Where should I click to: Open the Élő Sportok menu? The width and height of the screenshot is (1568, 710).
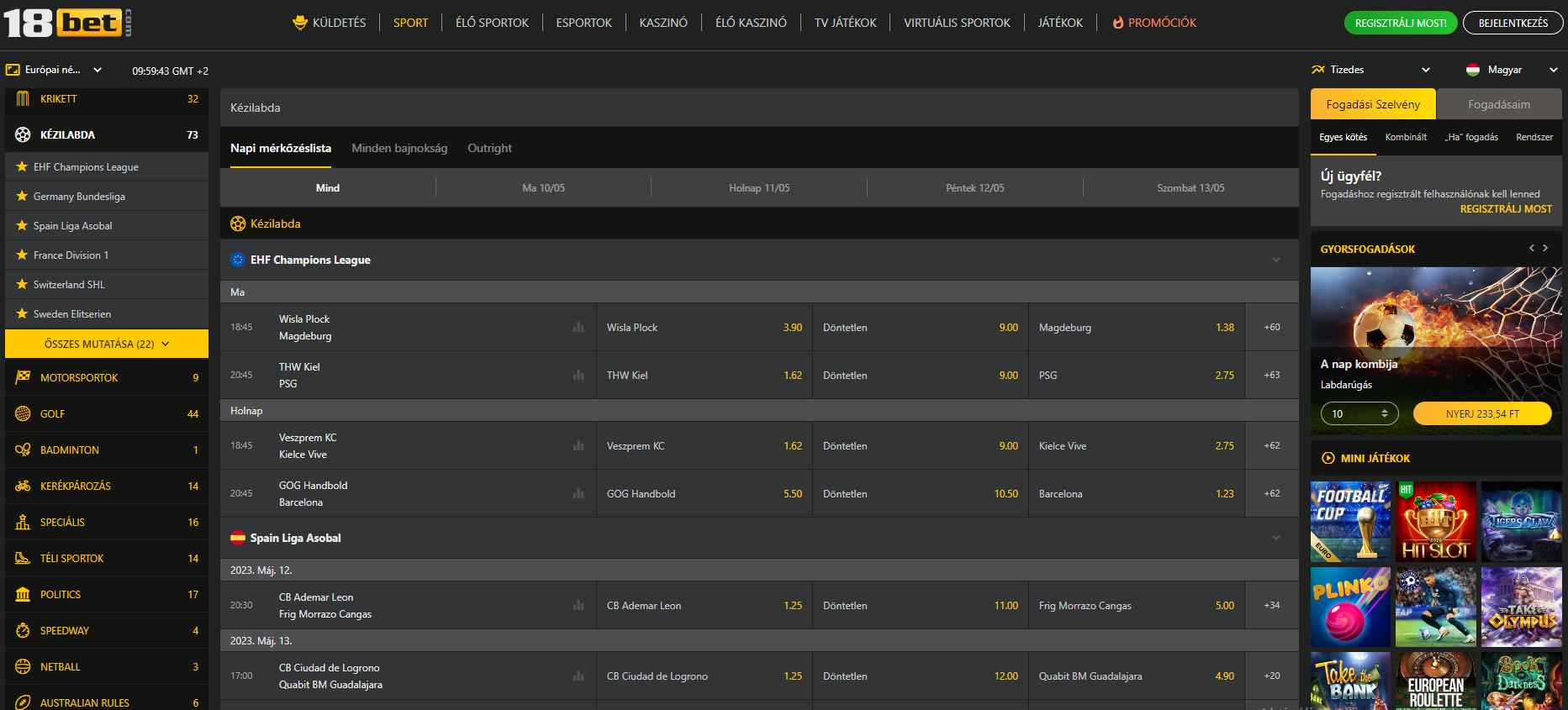pos(492,23)
